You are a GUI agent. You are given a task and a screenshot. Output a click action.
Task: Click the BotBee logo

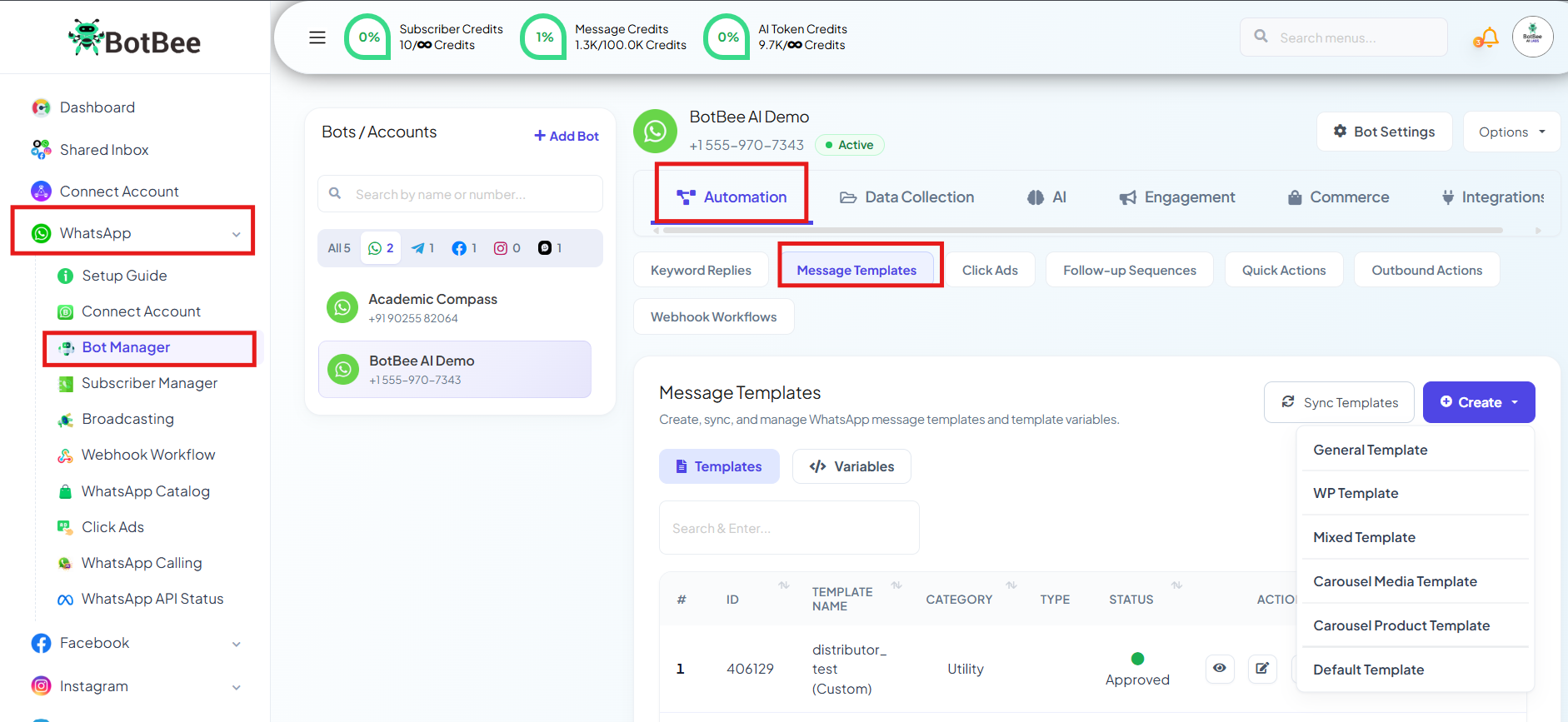135,38
